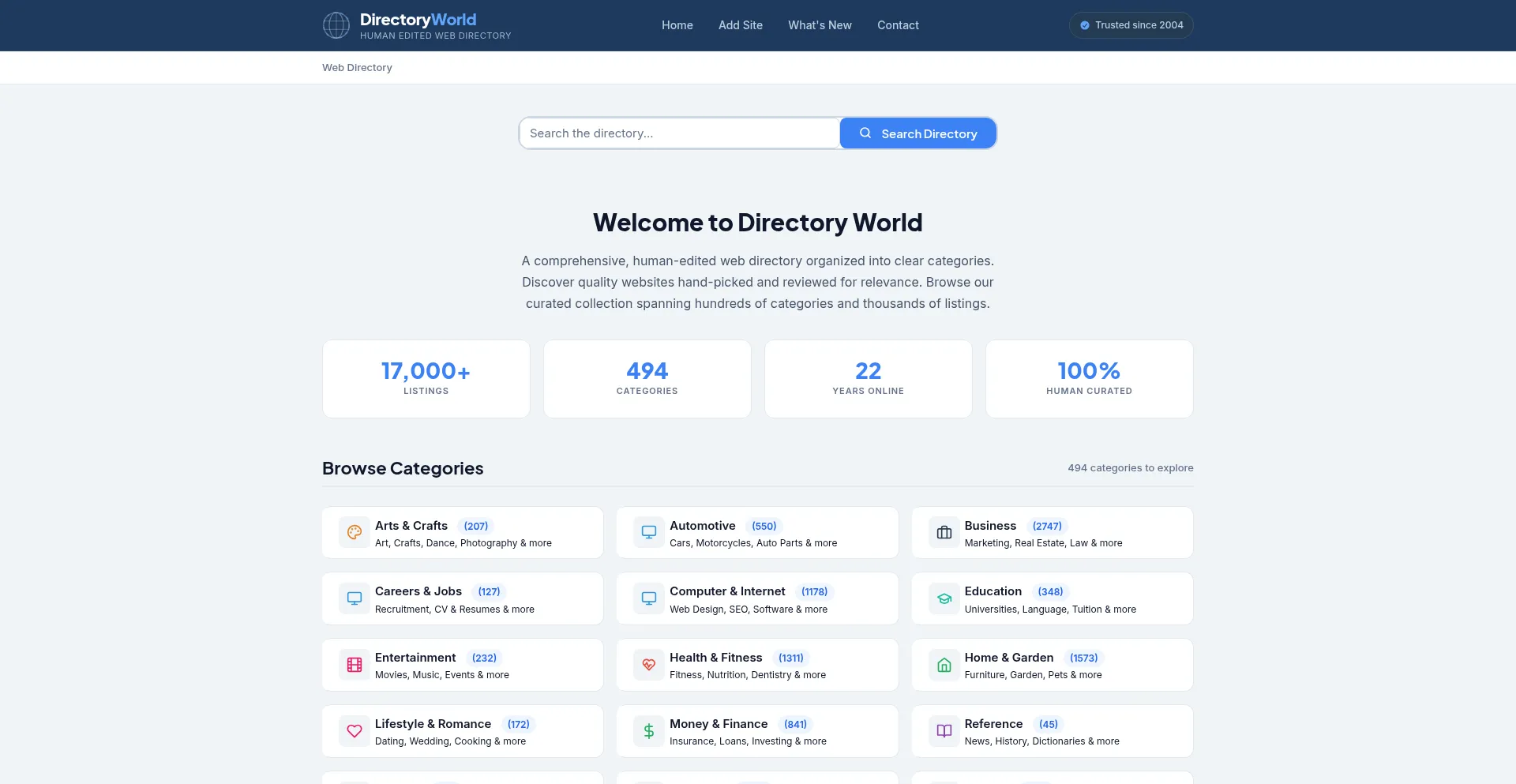Click the (207) count beside Arts & Crafts

point(476,526)
